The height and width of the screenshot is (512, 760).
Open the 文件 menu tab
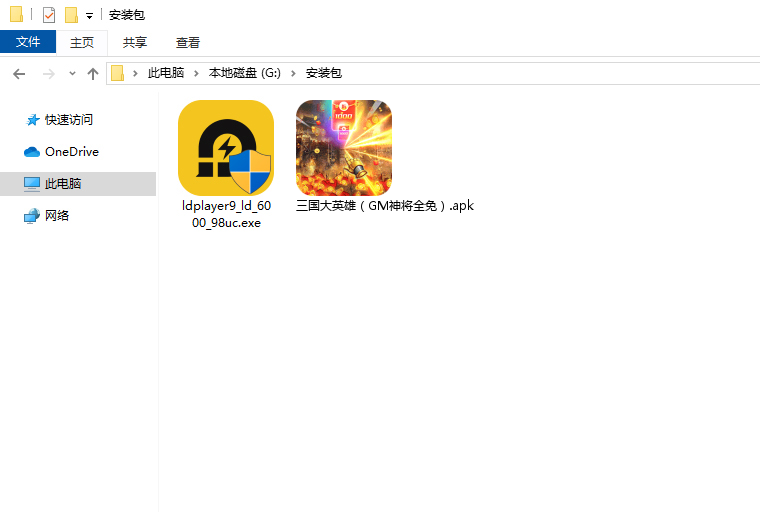(28, 42)
